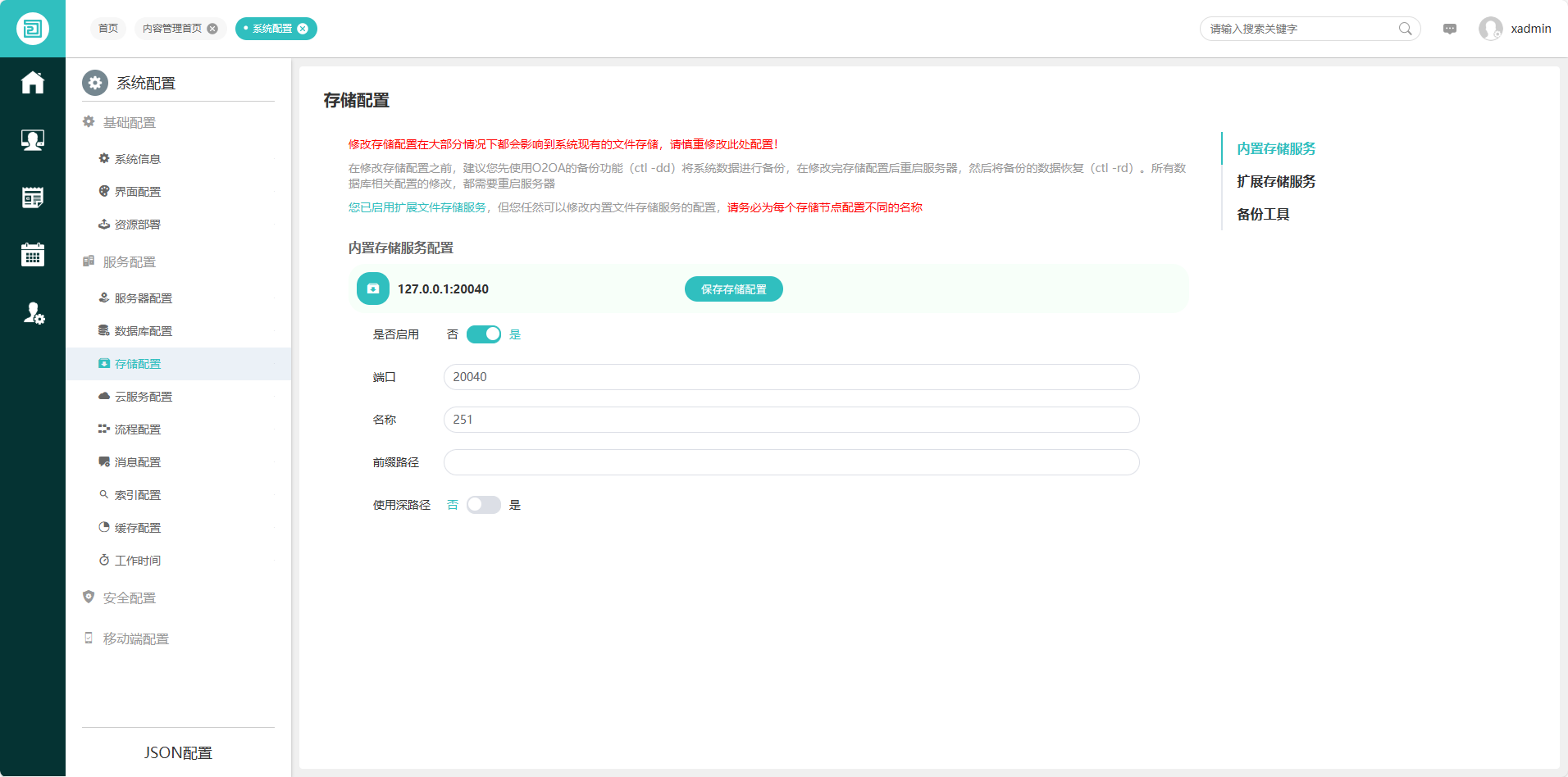The width and height of the screenshot is (1568, 777).
Task: Open the home icon in dark sidebar
Action: click(33, 83)
